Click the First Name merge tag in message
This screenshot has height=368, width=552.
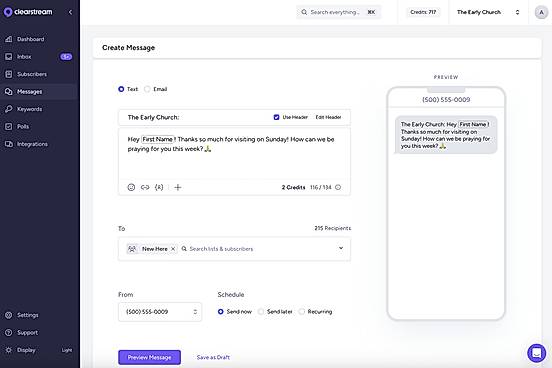157,139
